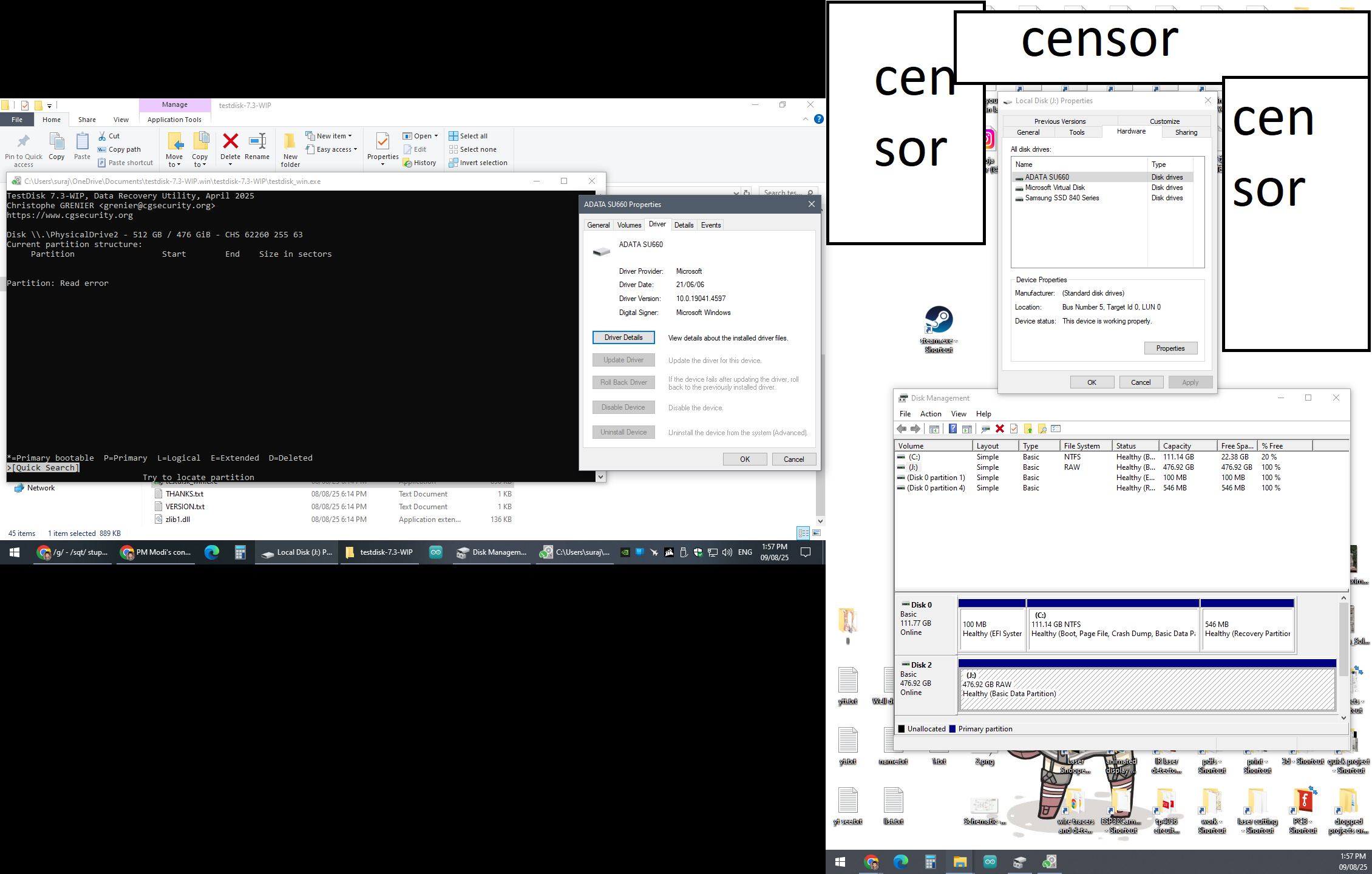Open the arrow below Properties in ribbon

(x=382, y=164)
